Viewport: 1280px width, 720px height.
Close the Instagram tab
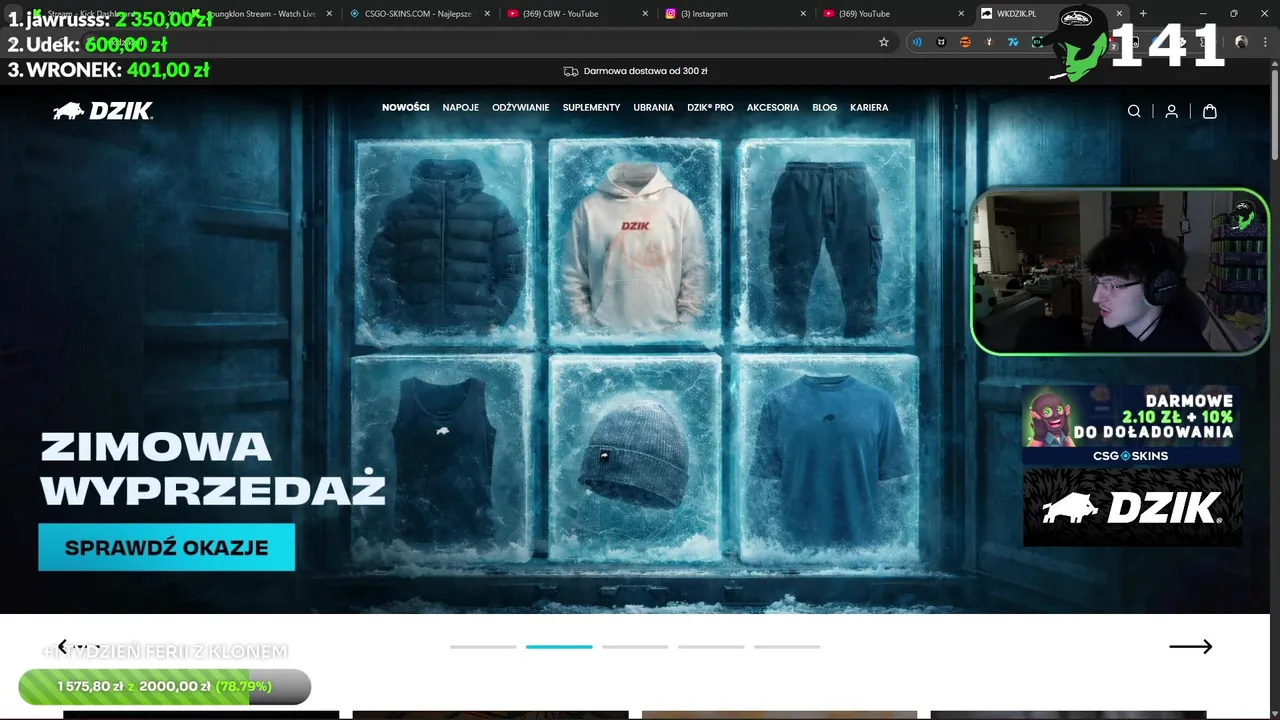click(803, 14)
